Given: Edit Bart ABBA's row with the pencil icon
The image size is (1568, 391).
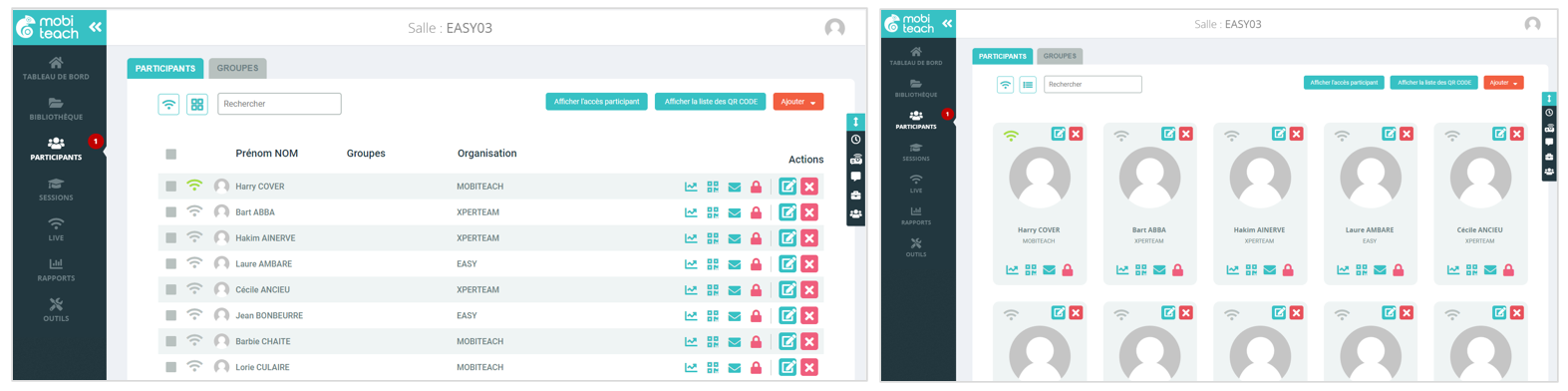Looking at the screenshot, I should pyautogui.click(x=787, y=212).
